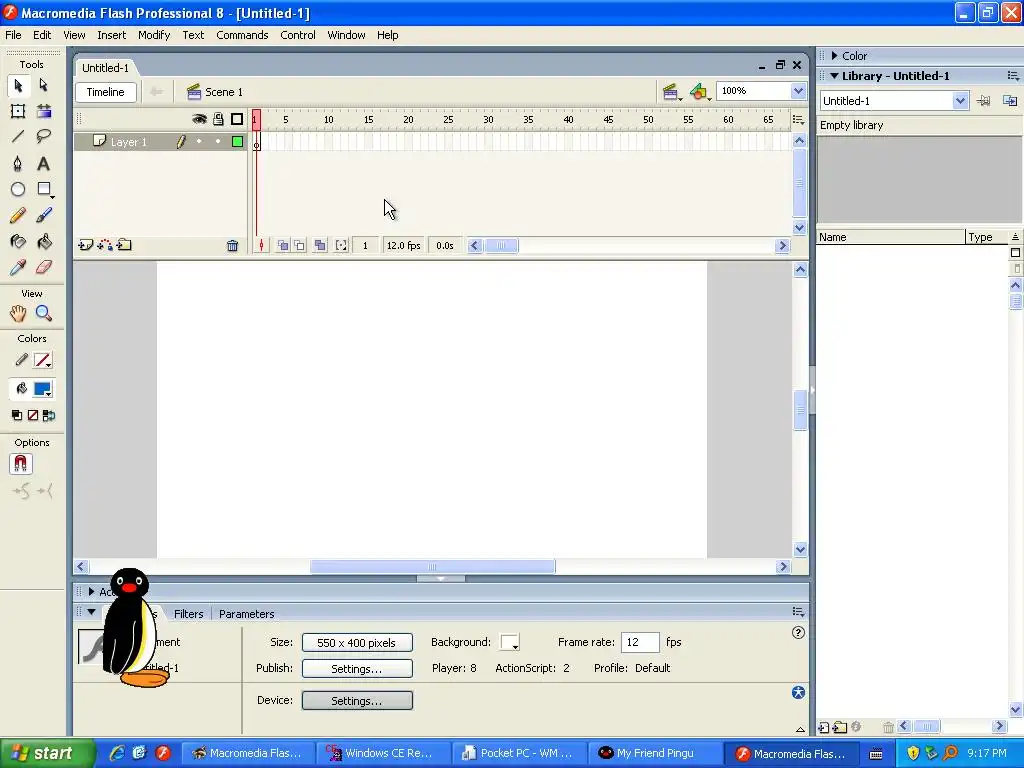Screen dimensions: 1024x768
Task: Expand the Actions panel triangle
Action: point(91,592)
